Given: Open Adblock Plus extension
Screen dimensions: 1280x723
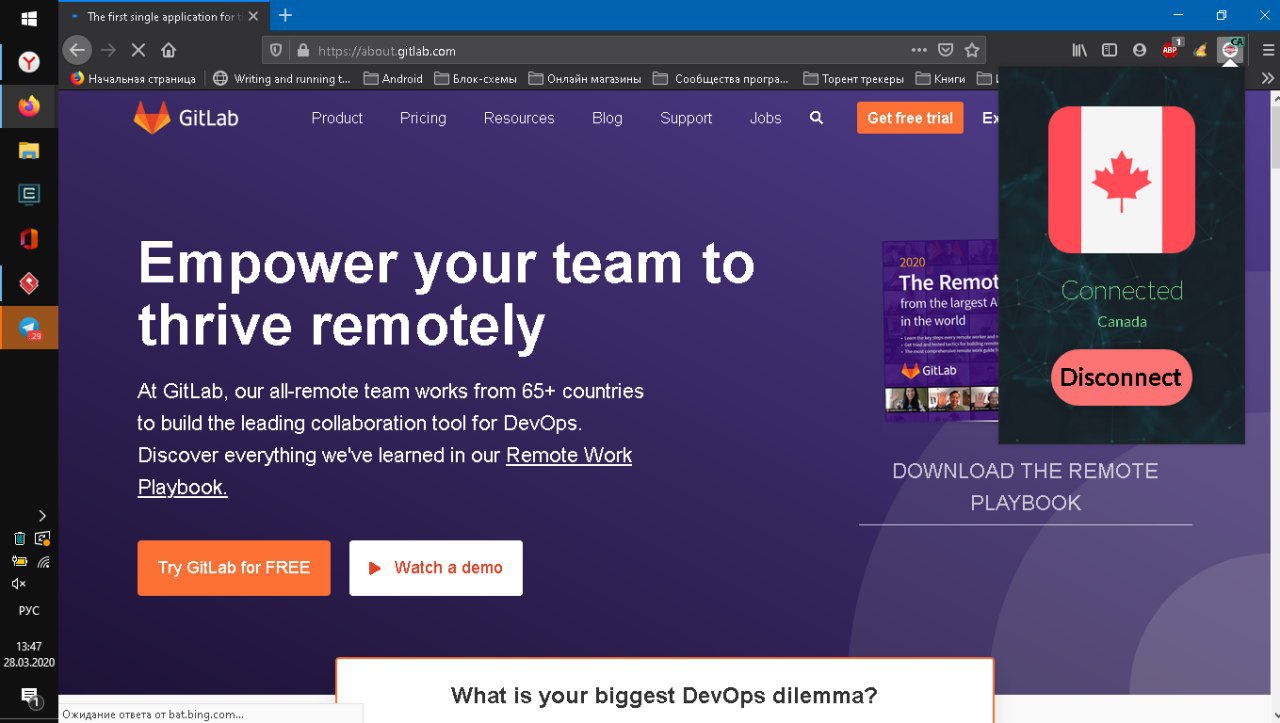Looking at the screenshot, I should (x=1171, y=49).
